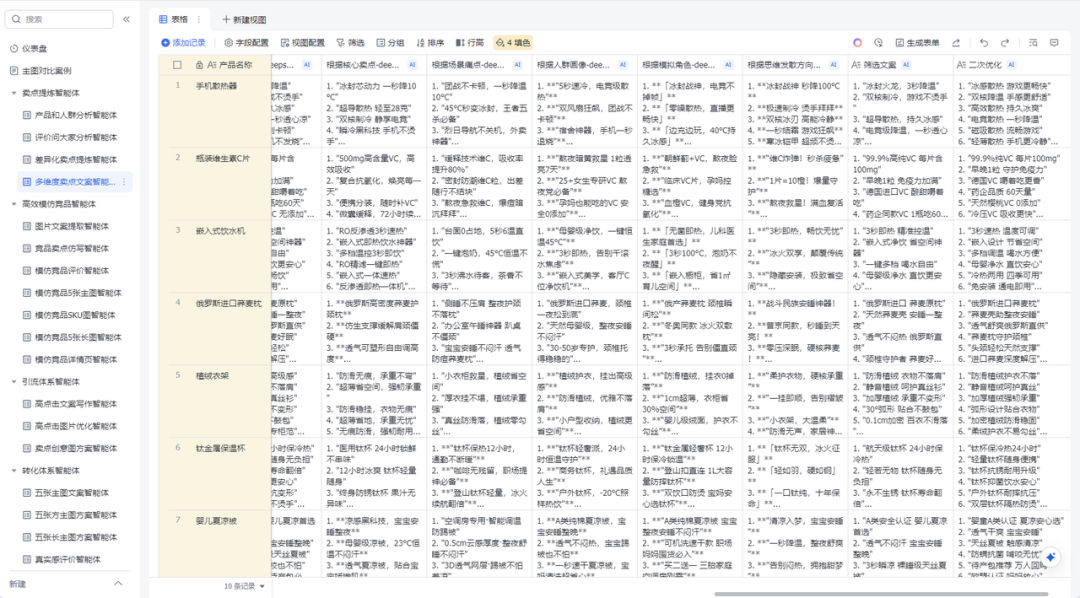Click AI badge on 根据思维发散方向 column
1080x598 pixels.
tap(833, 65)
